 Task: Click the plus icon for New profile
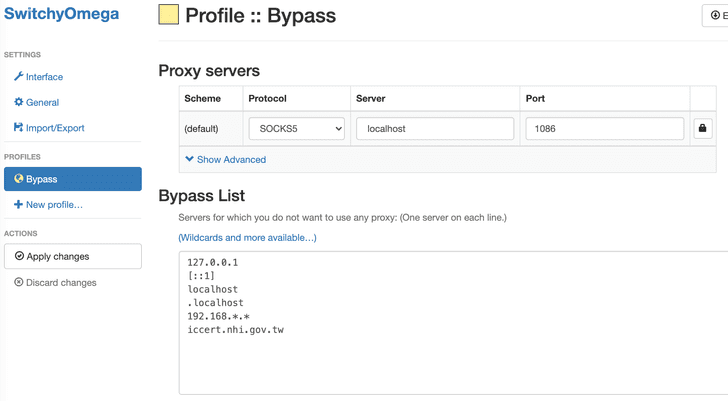coord(18,205)
